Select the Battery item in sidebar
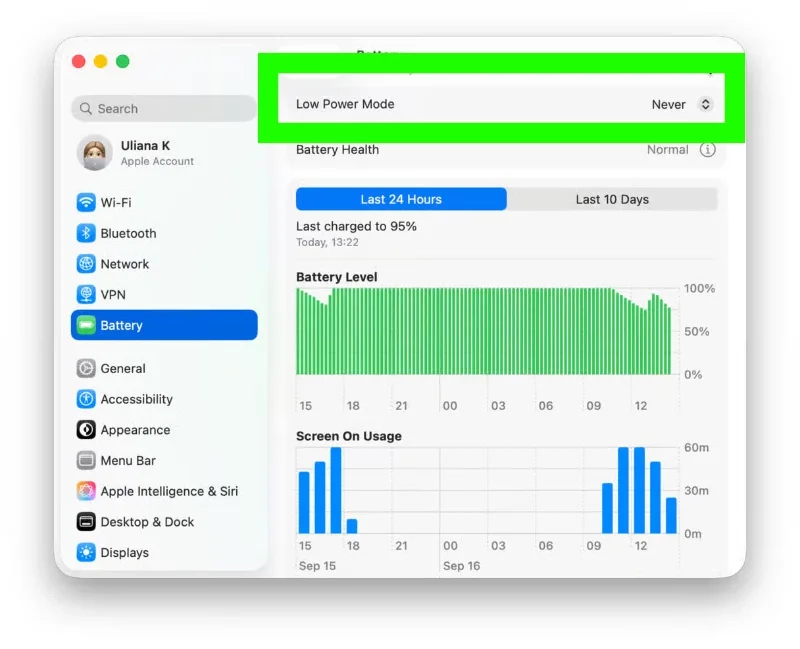800x649 pixels. click(x=164, y=325)
